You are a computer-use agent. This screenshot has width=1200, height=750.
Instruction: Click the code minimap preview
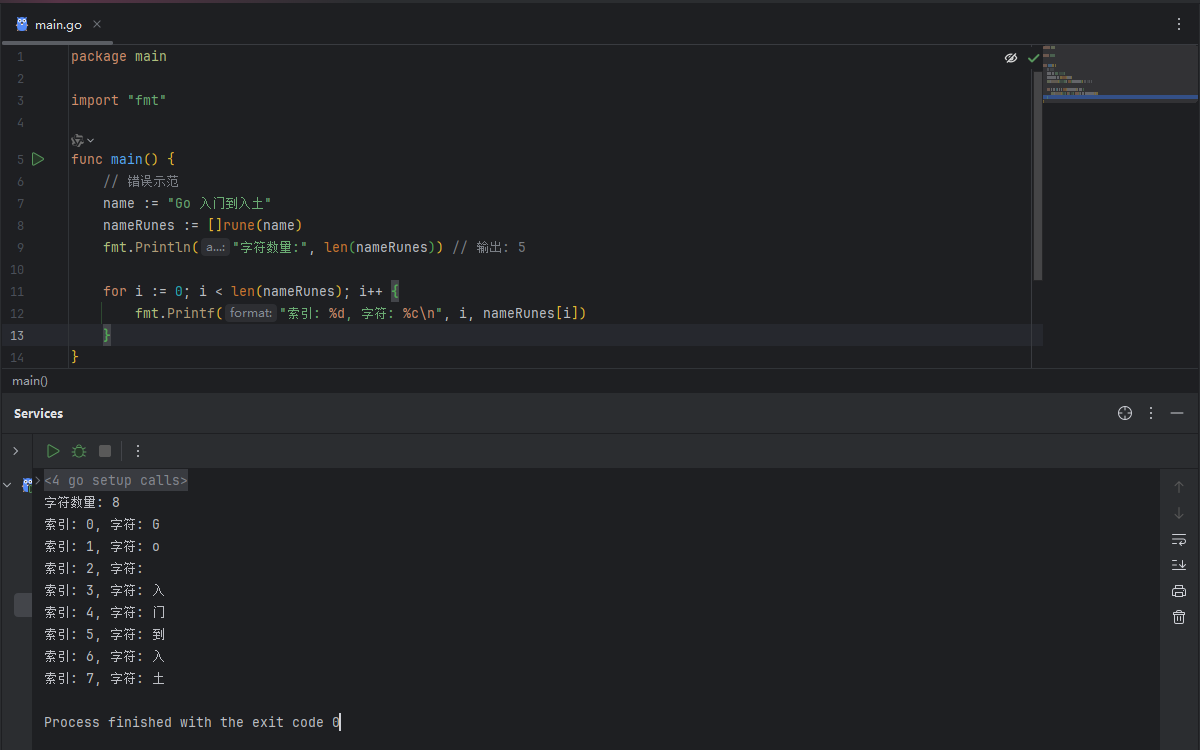1120,72
